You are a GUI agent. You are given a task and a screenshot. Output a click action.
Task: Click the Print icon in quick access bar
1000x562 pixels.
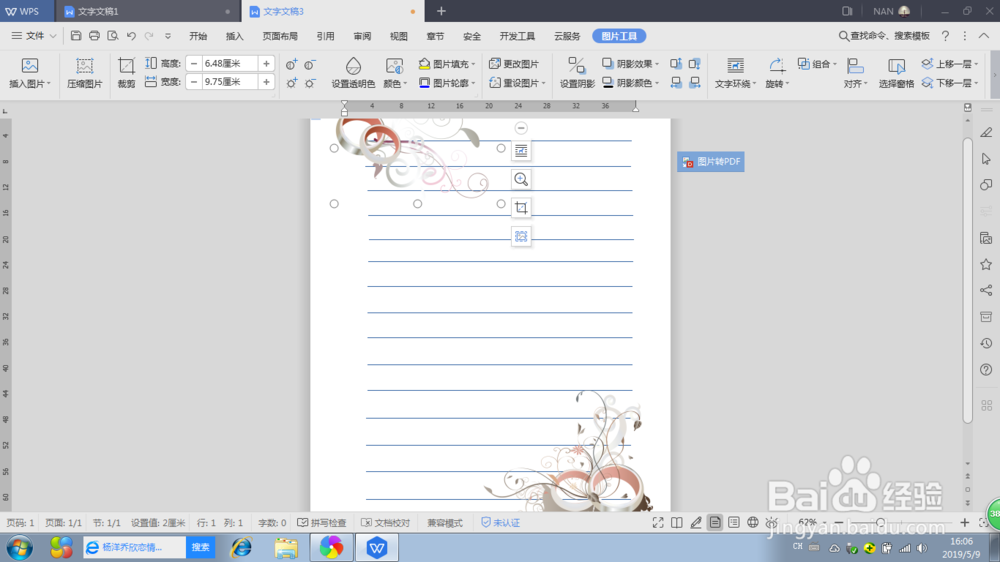[x=94, y=36]
